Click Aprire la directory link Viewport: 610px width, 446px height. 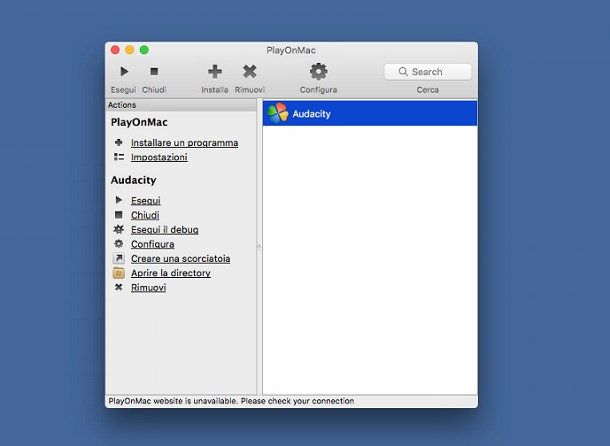(171, 273)
